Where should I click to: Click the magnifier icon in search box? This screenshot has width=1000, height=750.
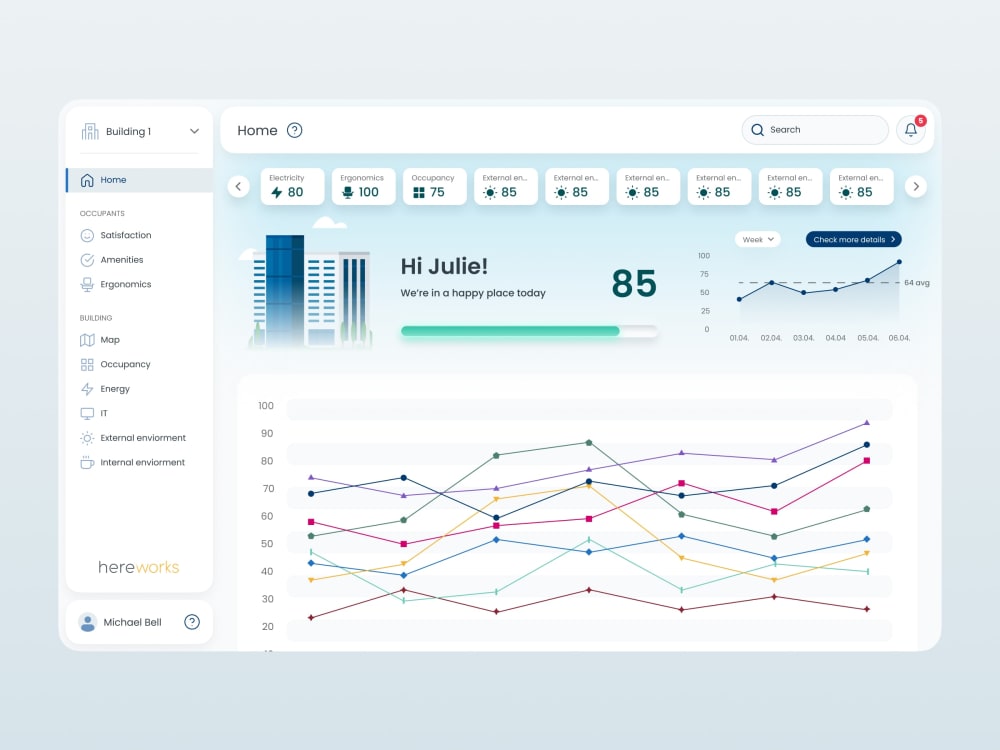coord(758,130)
